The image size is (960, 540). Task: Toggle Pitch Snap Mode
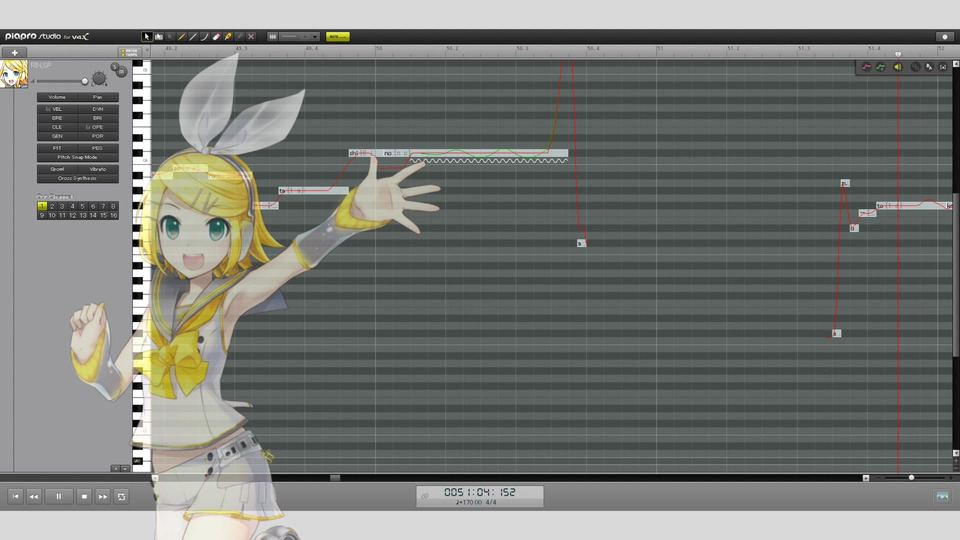(78, 157)
